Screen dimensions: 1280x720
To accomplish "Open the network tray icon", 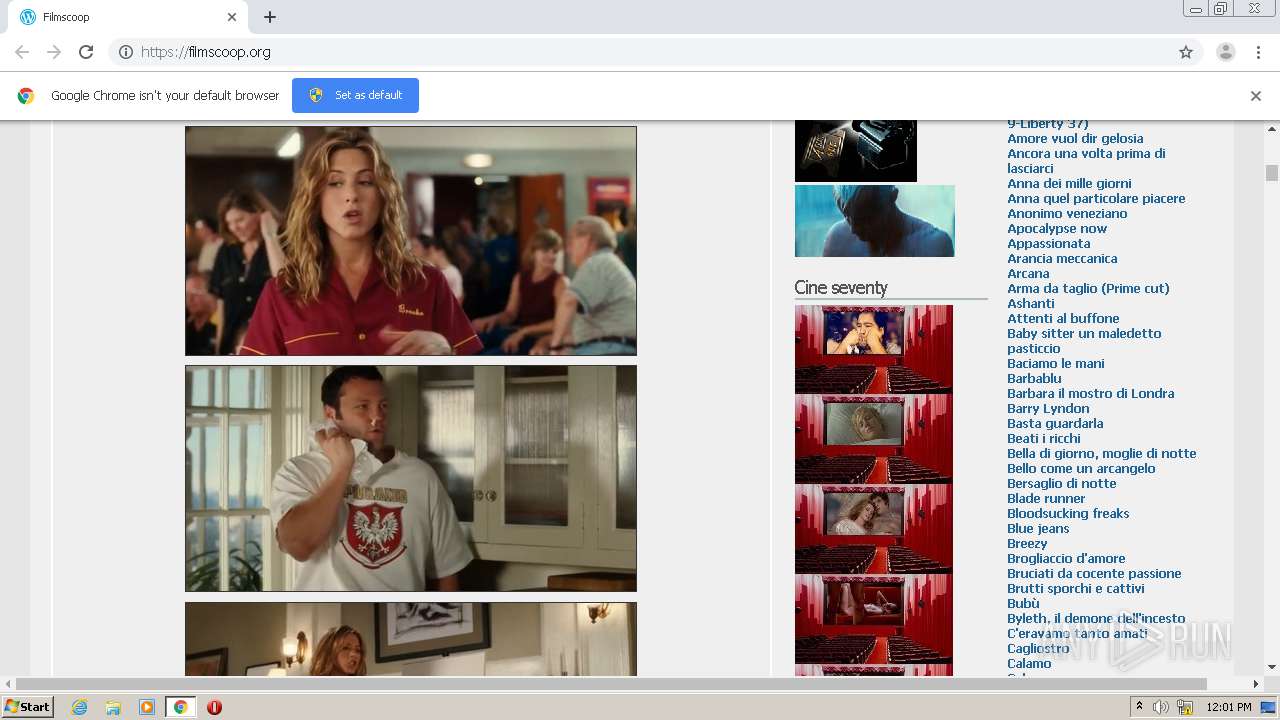I will click(1185, 707).
